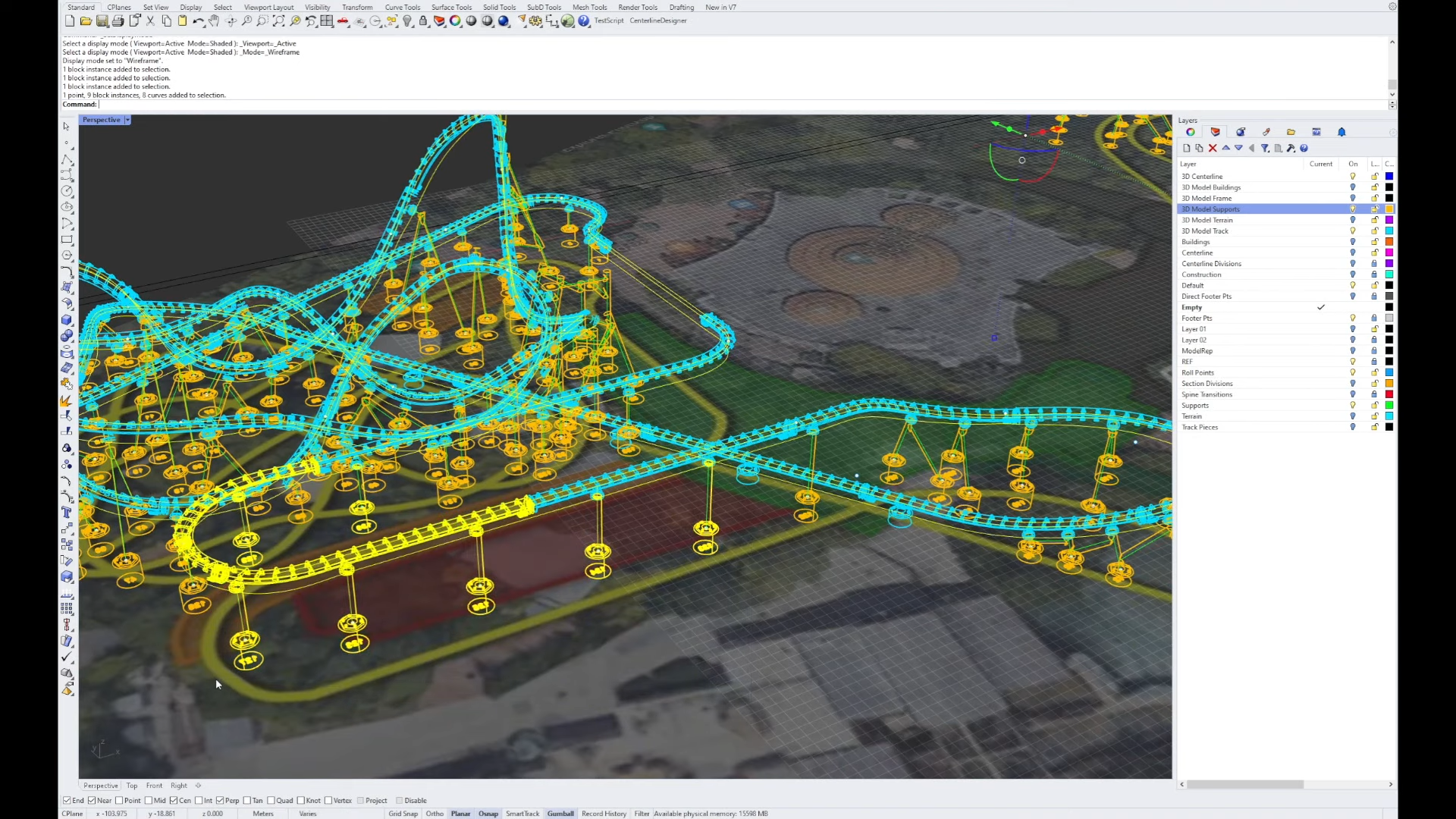Open the Curve Tools toolbar tab
Image resolution: width=1456 pixels, height=819 pixels.
point(402,8)
